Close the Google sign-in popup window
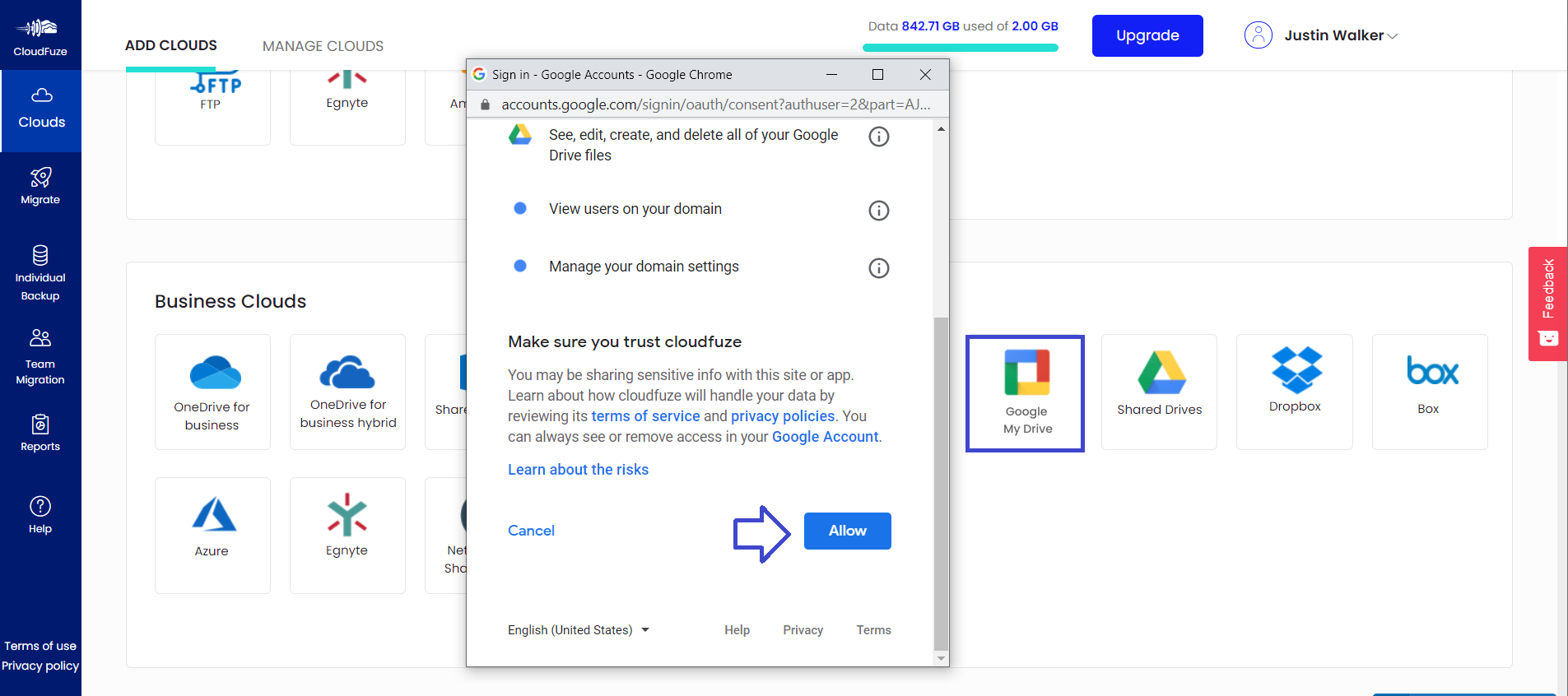This screenshot has height=696, width=1568. (925, 75)
